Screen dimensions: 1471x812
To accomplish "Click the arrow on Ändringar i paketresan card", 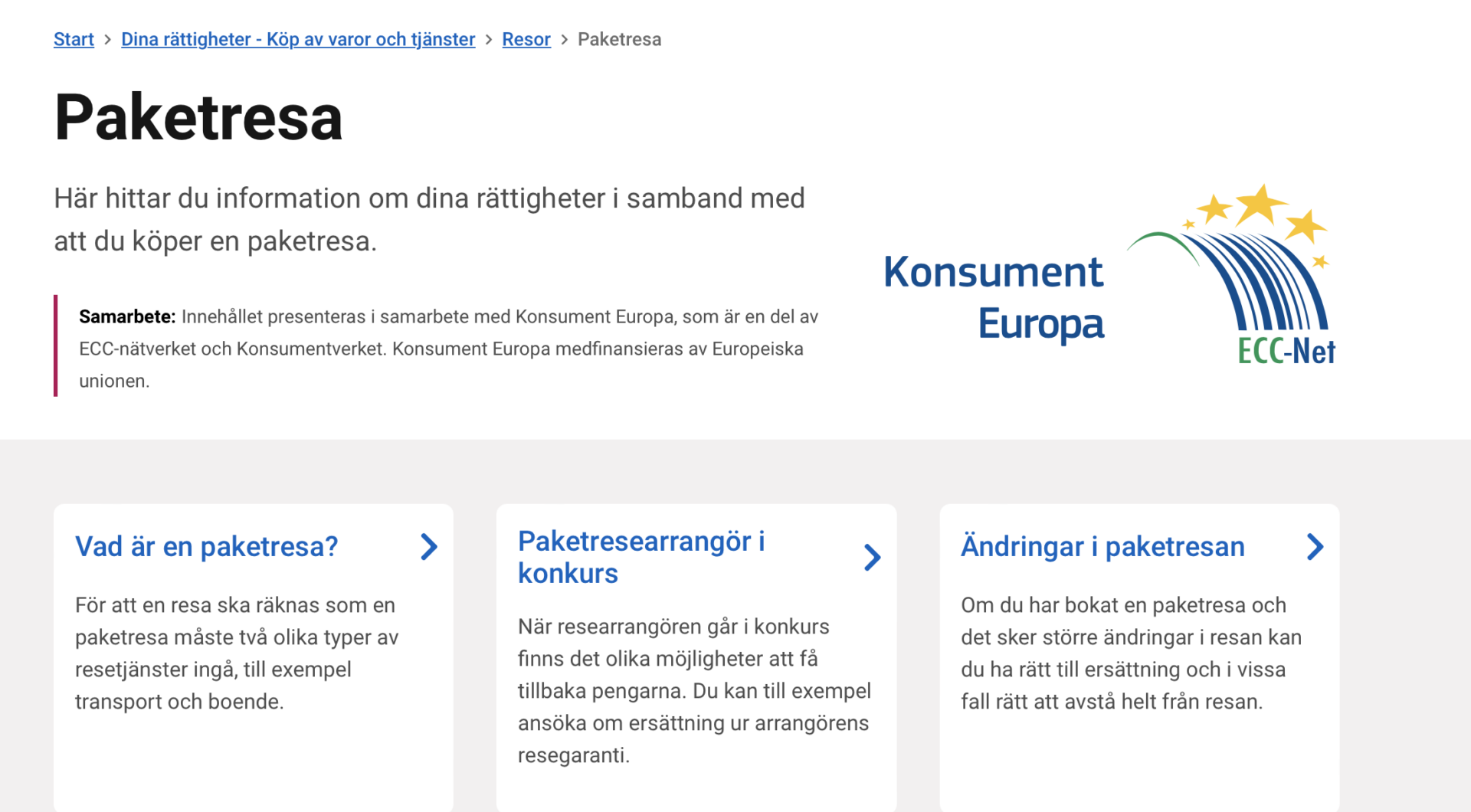I will (1315, 547).
